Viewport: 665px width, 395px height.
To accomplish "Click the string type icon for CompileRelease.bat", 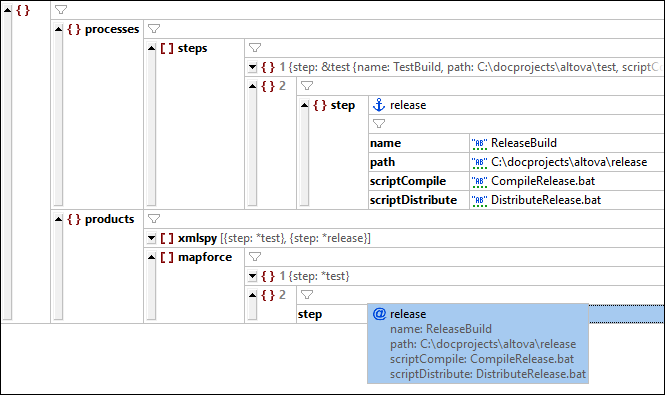I will (x=480, y=182).
